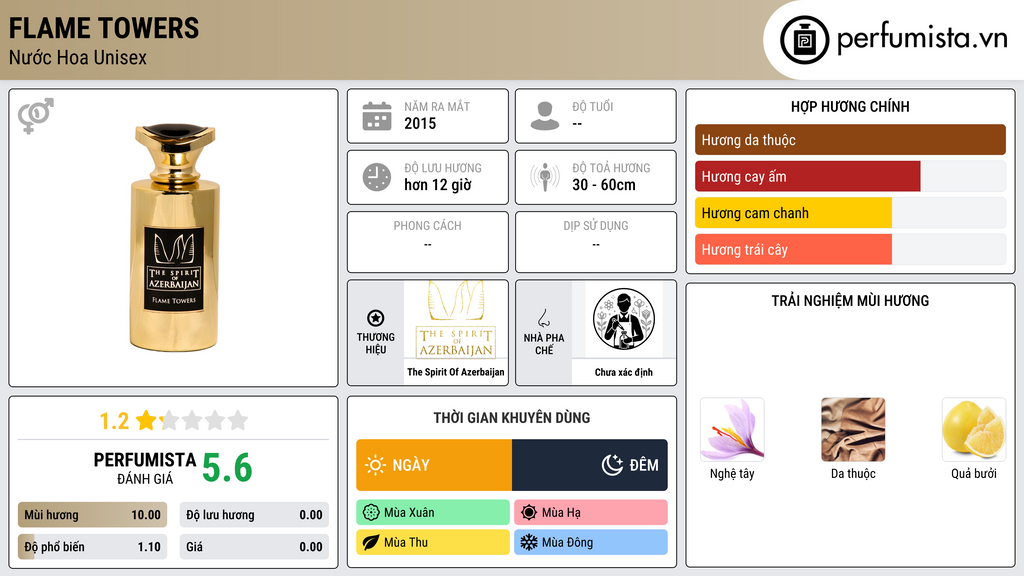Click The Spirit Of Azerbaijan brand name

[x=456, y=372]
